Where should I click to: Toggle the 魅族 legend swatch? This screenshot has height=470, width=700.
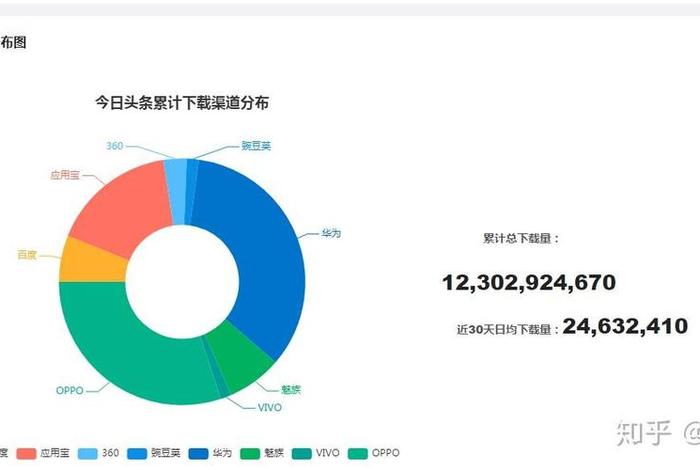[x=250, y=453]
